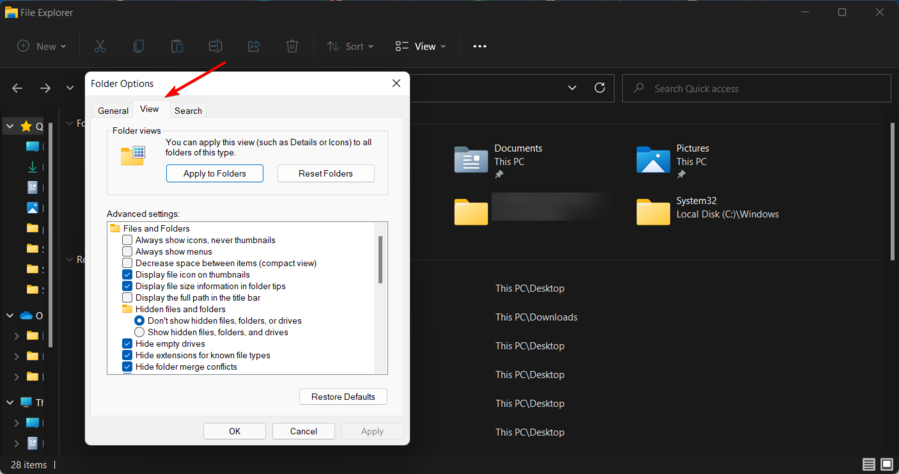Click the Delete trash can icon
The height and width of the screenshot is (474, 899).
pyautogui.click(x=291, y=46)
